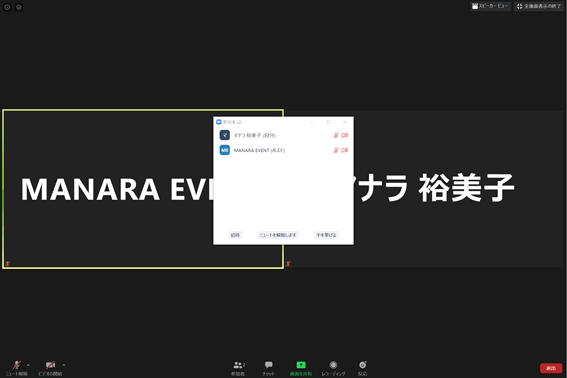Exit full screen mode button
Viewport: 567px width, 378px height.
pos(539,6)
